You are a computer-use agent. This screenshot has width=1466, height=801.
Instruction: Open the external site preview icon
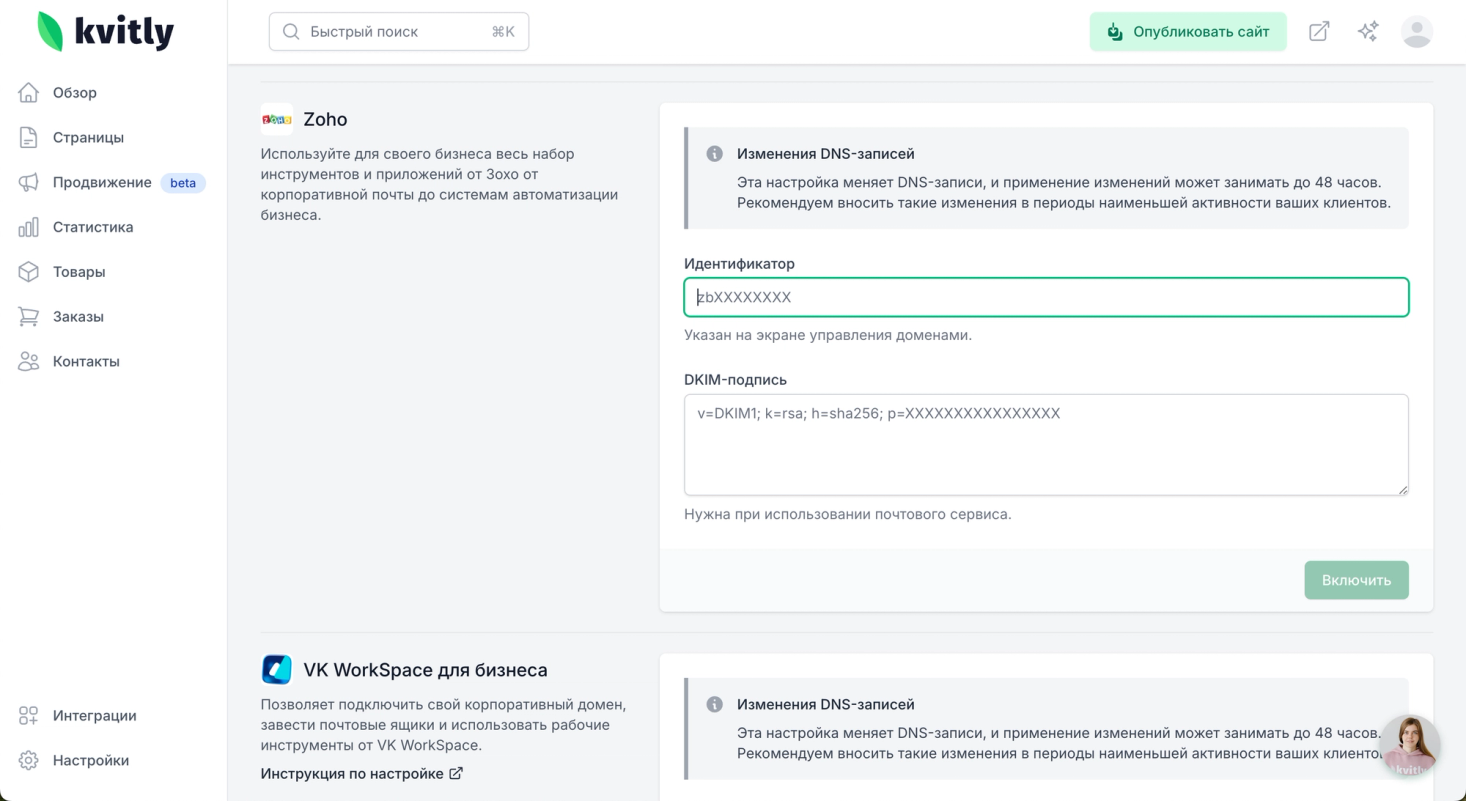tap(1319, 32)
